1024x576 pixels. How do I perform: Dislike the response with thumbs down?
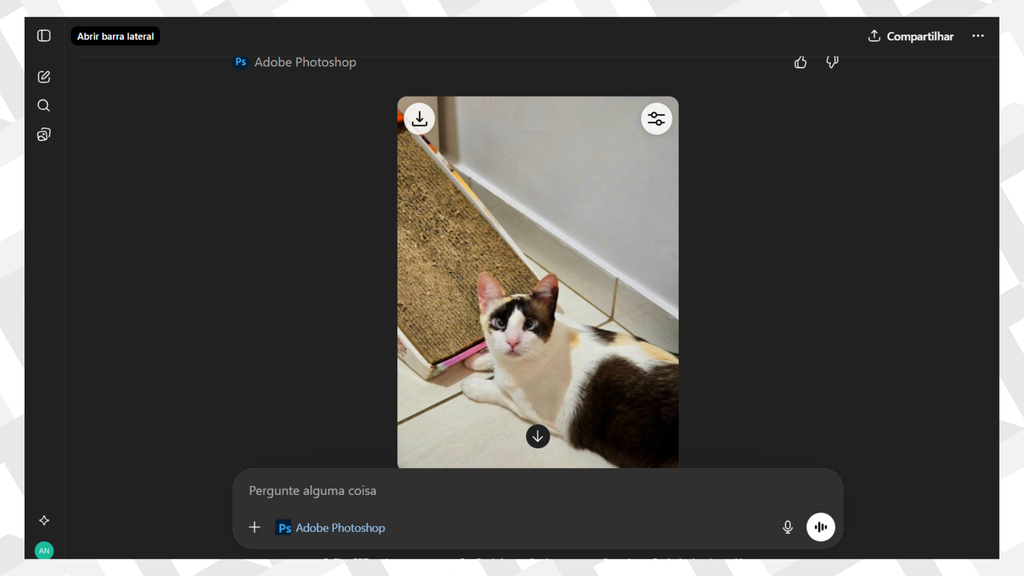[832, 62]
